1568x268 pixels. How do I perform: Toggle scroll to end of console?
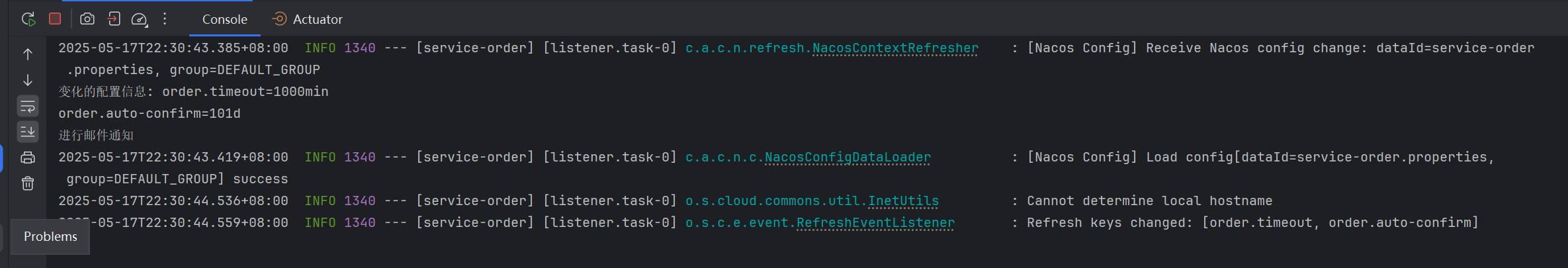click(x=28, y=132)
